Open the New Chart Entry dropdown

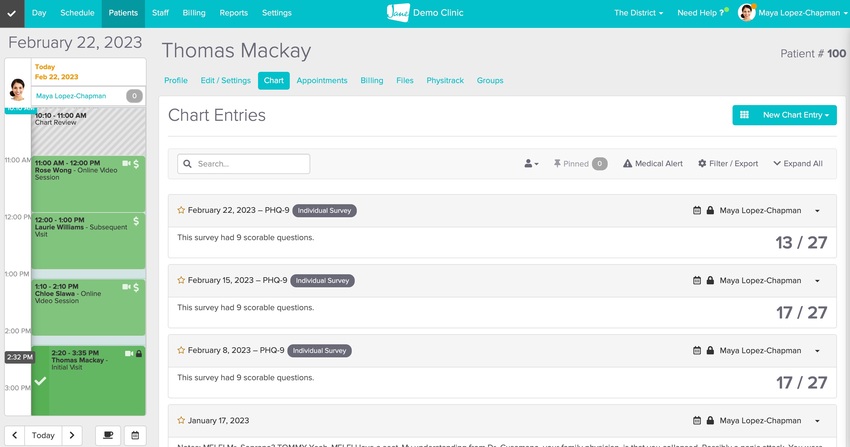[795, 115]
